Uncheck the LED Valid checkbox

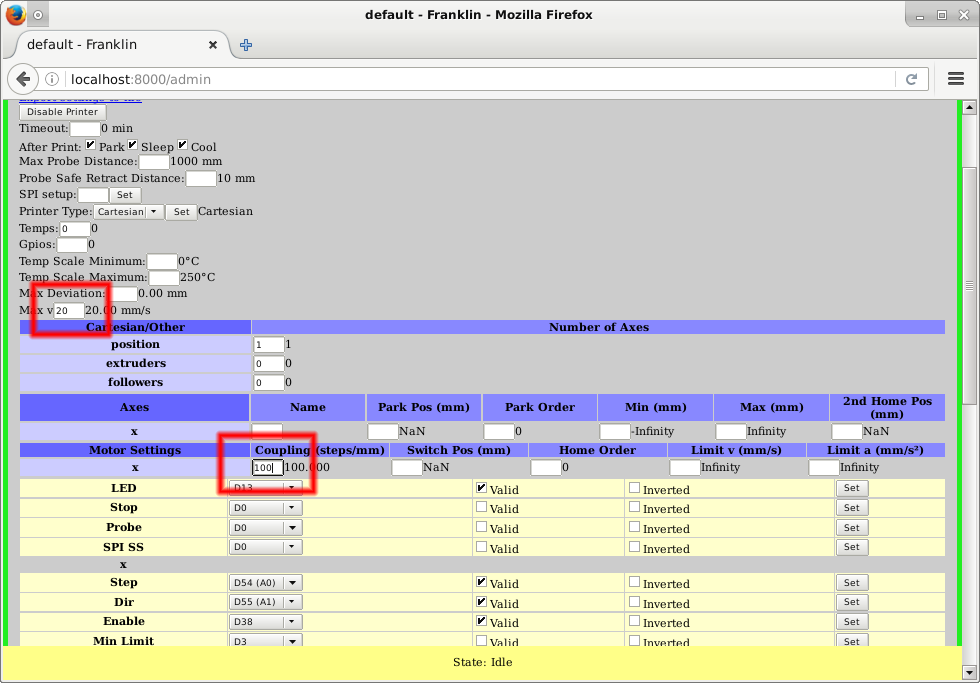point(482,488)
